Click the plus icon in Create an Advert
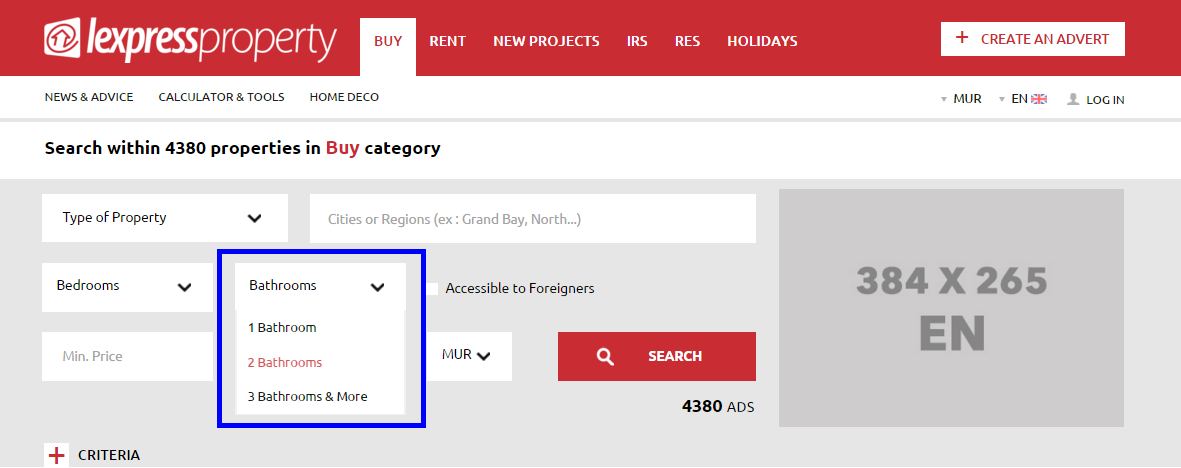Screen dimensions: 1181x468 (961, 38)
